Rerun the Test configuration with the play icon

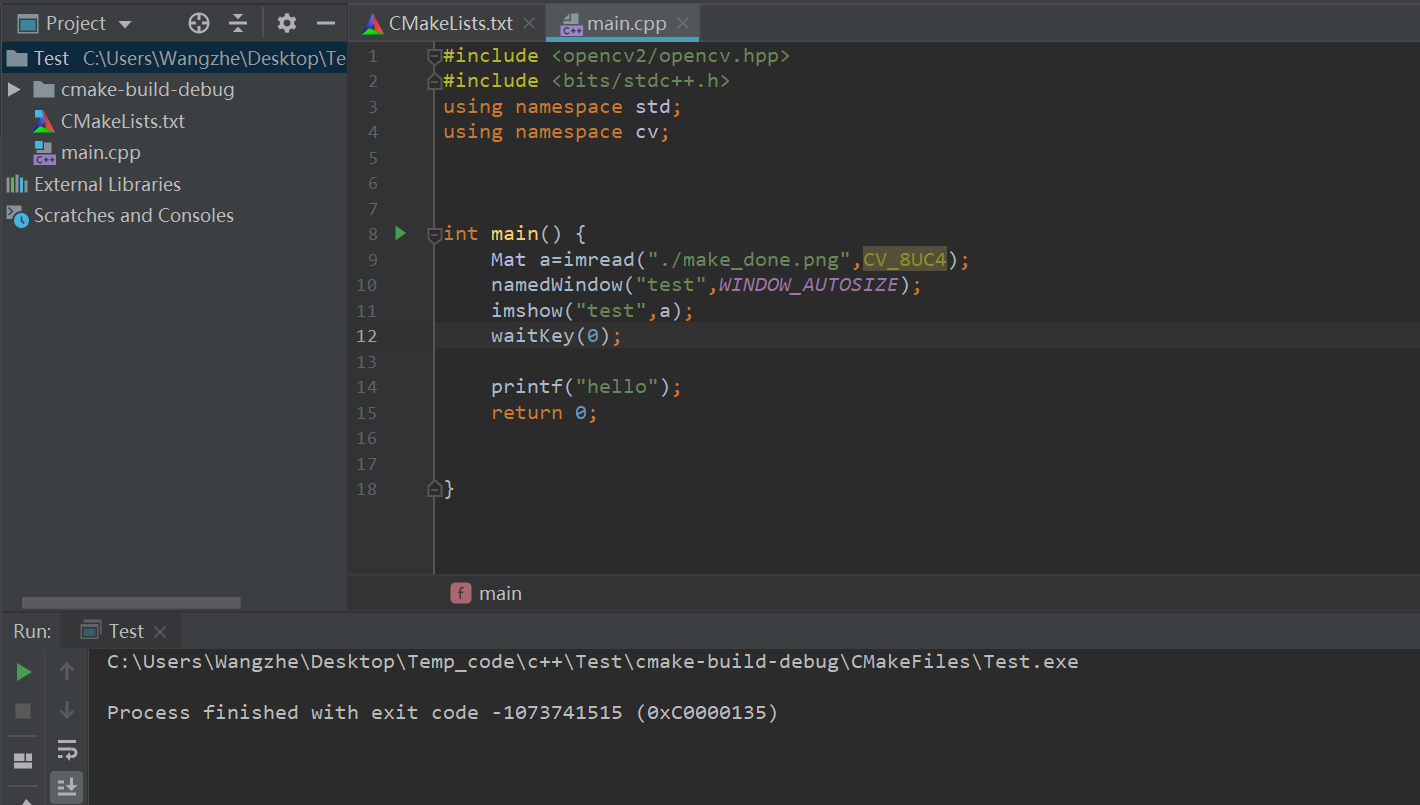pyautogui.click(x=23, y=671)
